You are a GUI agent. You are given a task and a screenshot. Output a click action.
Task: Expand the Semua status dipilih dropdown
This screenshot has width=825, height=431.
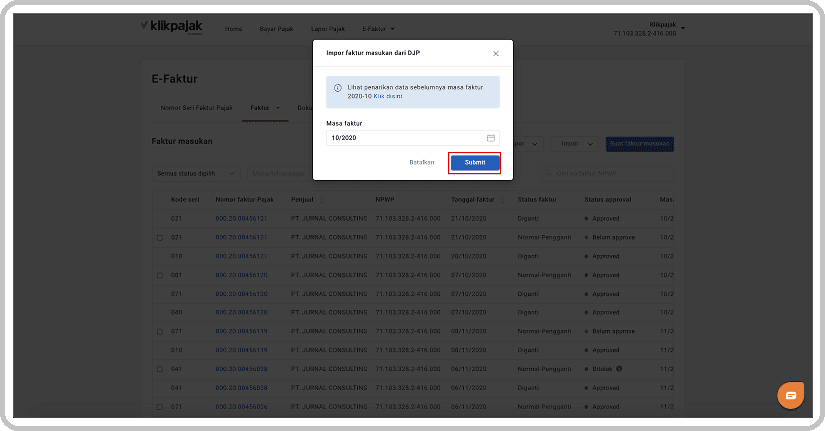[196, 174]
